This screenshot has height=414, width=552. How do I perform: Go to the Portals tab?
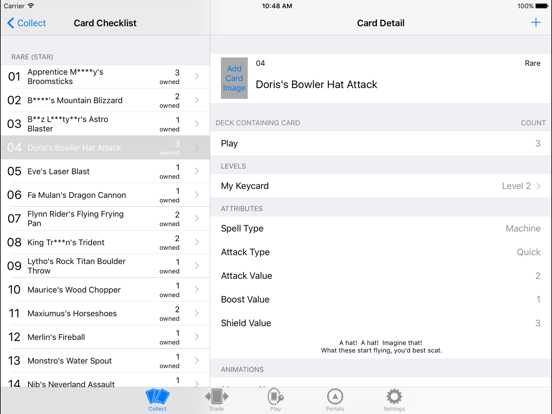(335, 399)
